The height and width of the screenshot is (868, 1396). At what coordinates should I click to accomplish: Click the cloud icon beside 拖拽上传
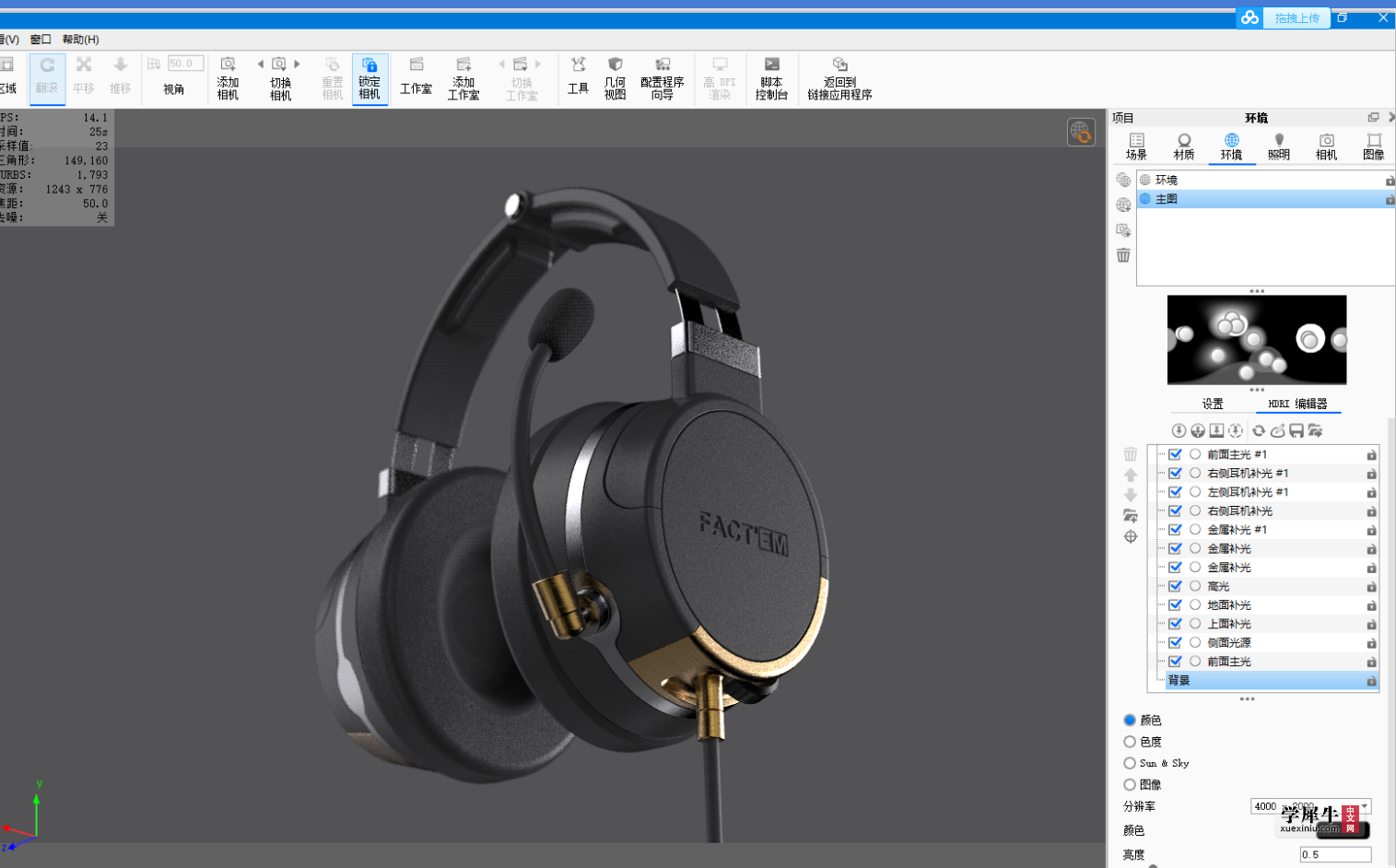[1250, 18]
